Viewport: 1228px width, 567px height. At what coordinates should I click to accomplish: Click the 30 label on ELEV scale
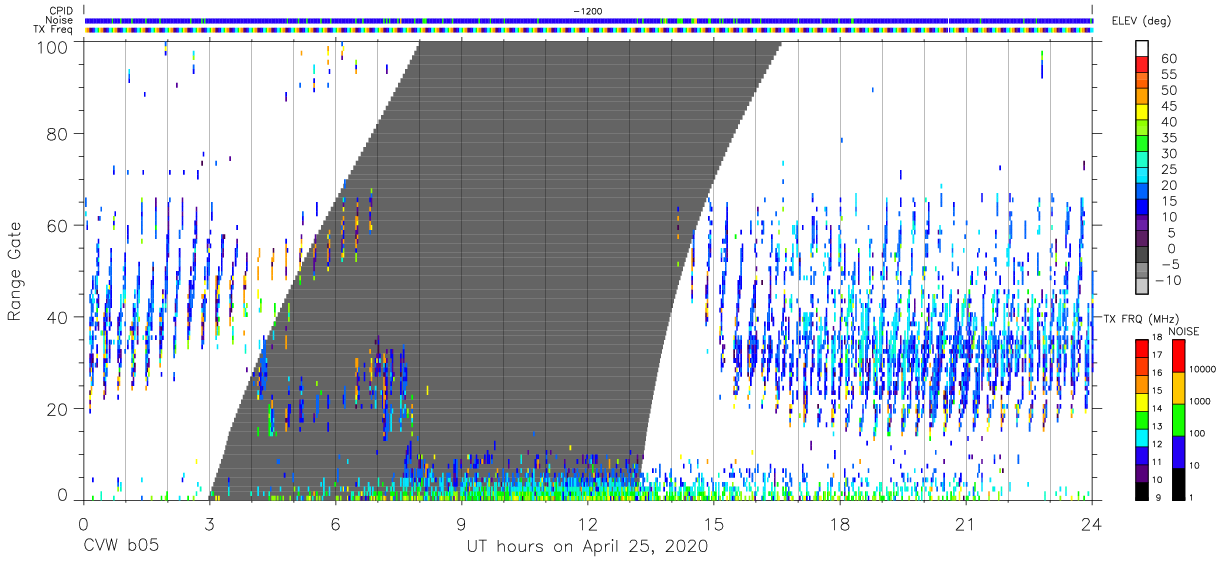[x=1168, y=153]
